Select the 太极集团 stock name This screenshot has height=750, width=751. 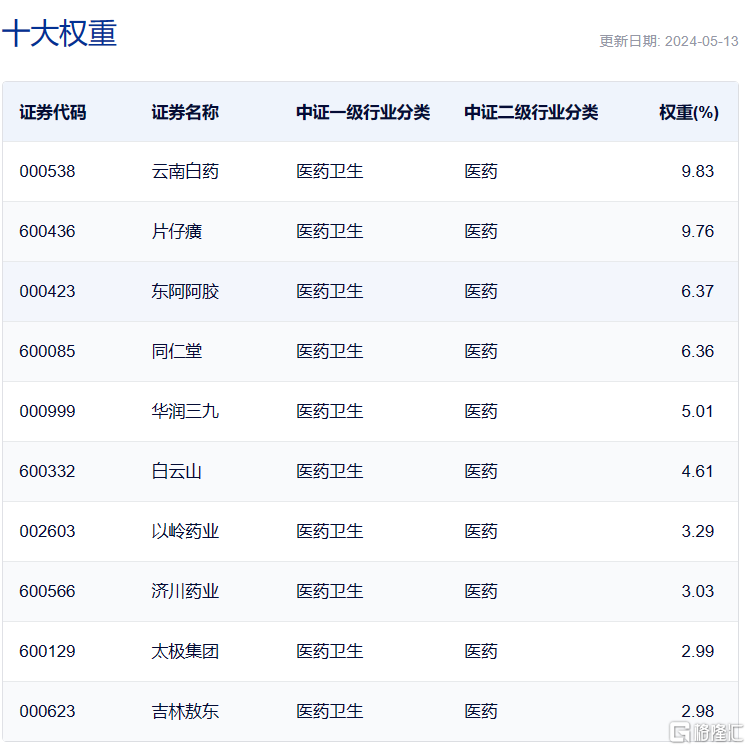point(185,651)
